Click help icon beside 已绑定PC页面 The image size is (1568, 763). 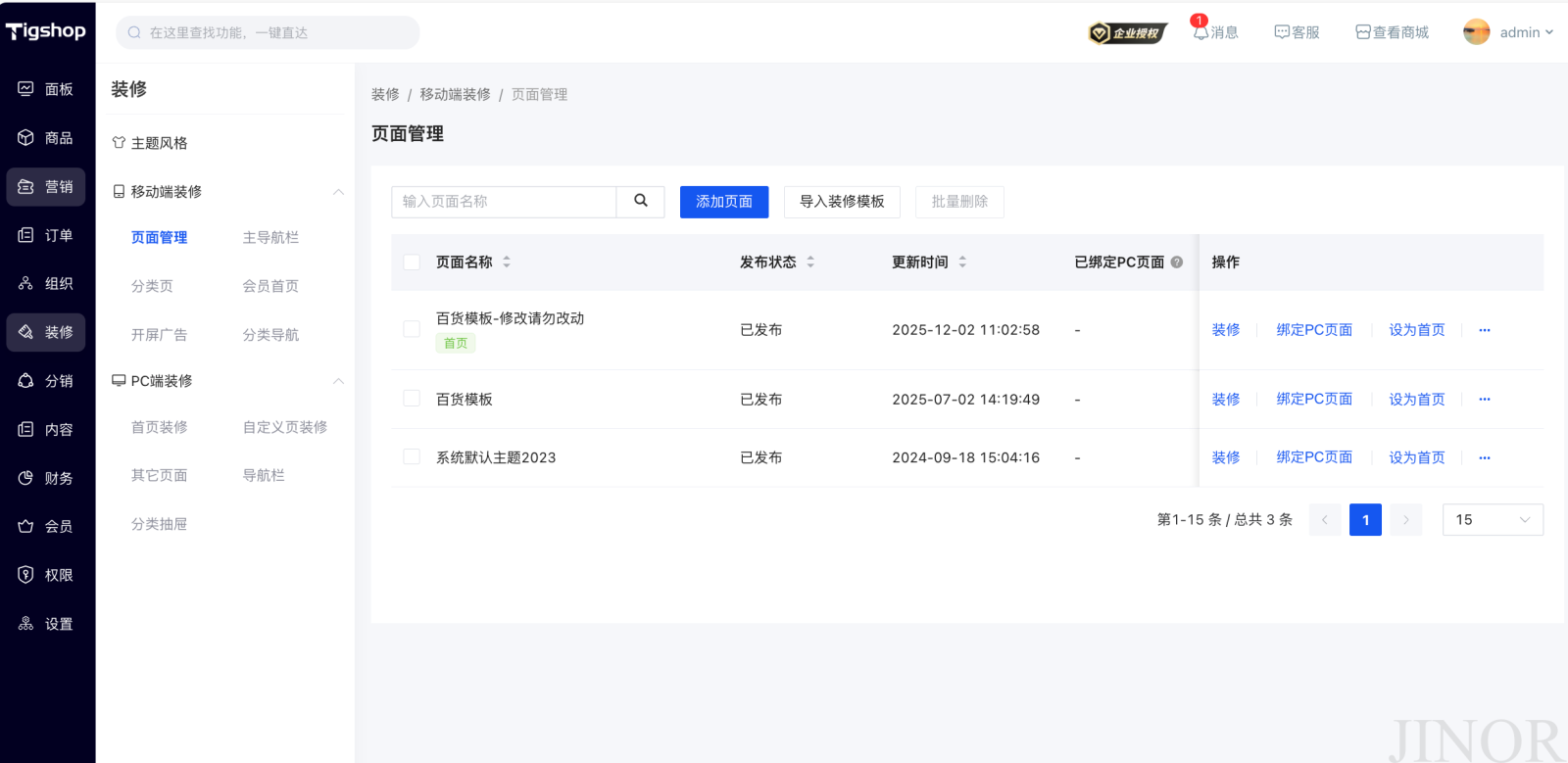point(1177,262)
